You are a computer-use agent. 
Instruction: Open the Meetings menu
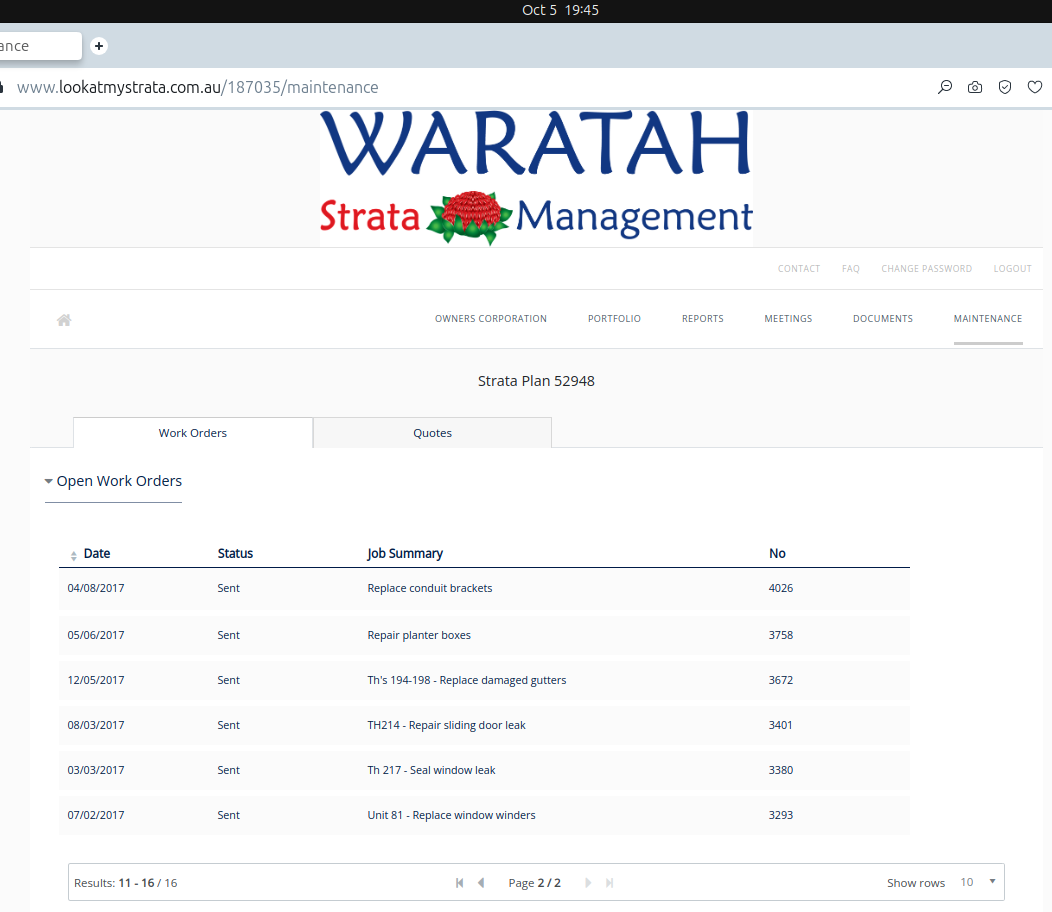[788, 319]
